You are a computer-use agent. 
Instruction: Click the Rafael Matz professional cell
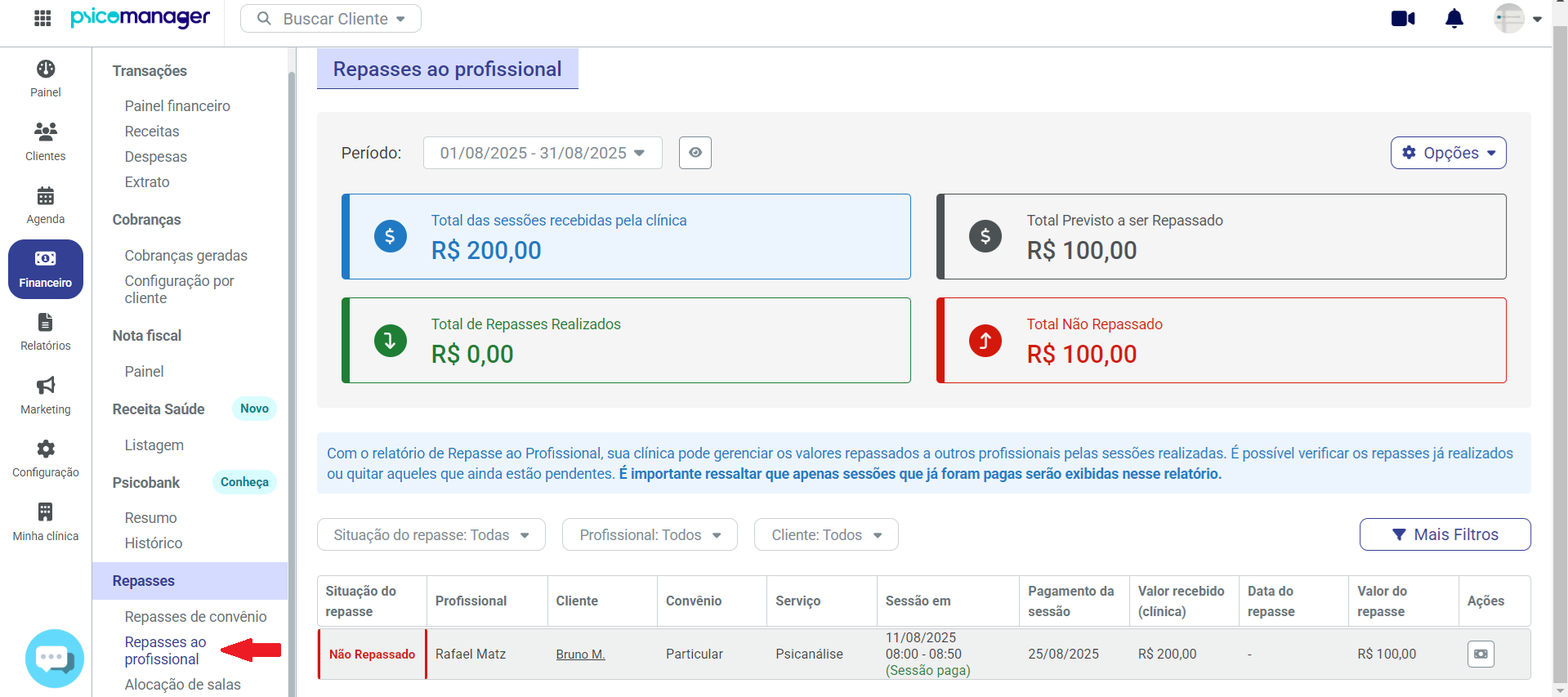pyautogui.click(x=486, y=654)
